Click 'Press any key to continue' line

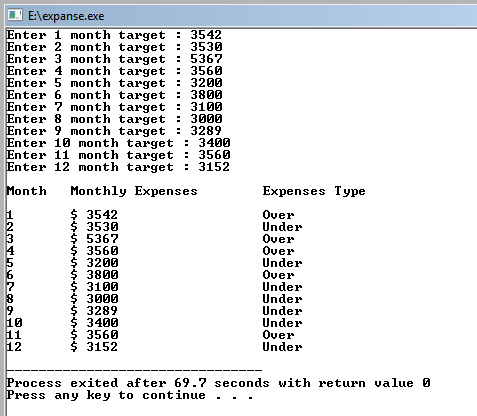130,395
